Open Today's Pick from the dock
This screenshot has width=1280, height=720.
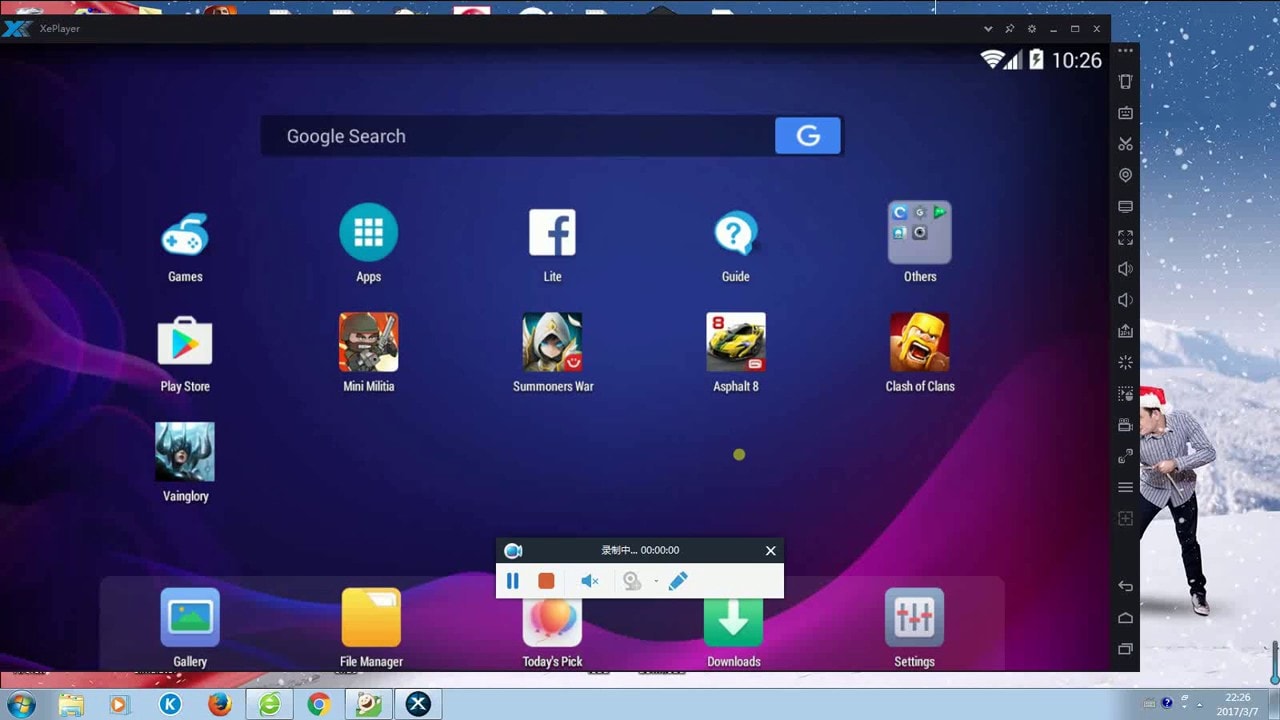point(552,620)
